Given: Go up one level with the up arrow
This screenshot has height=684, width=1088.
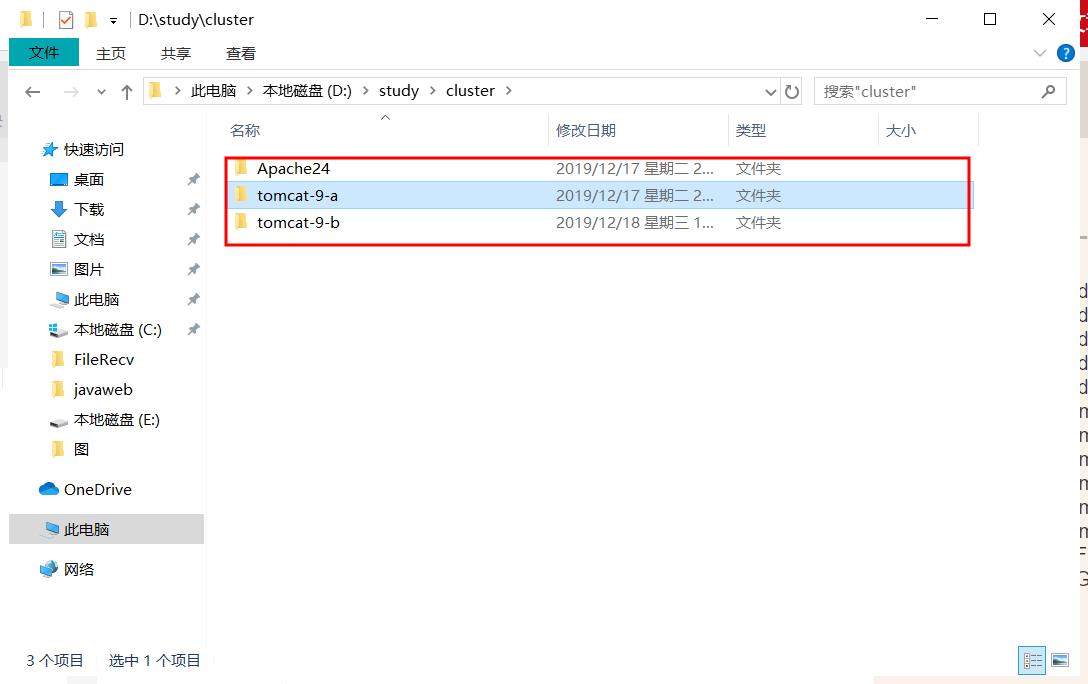Looking at the screenshot, I should click(126, 92).
